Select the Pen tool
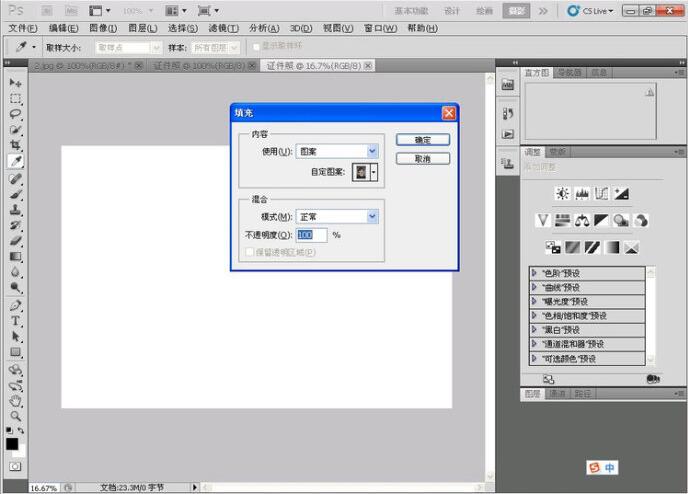This screenshot has width=688, height=494. click(x=16, y=305)
